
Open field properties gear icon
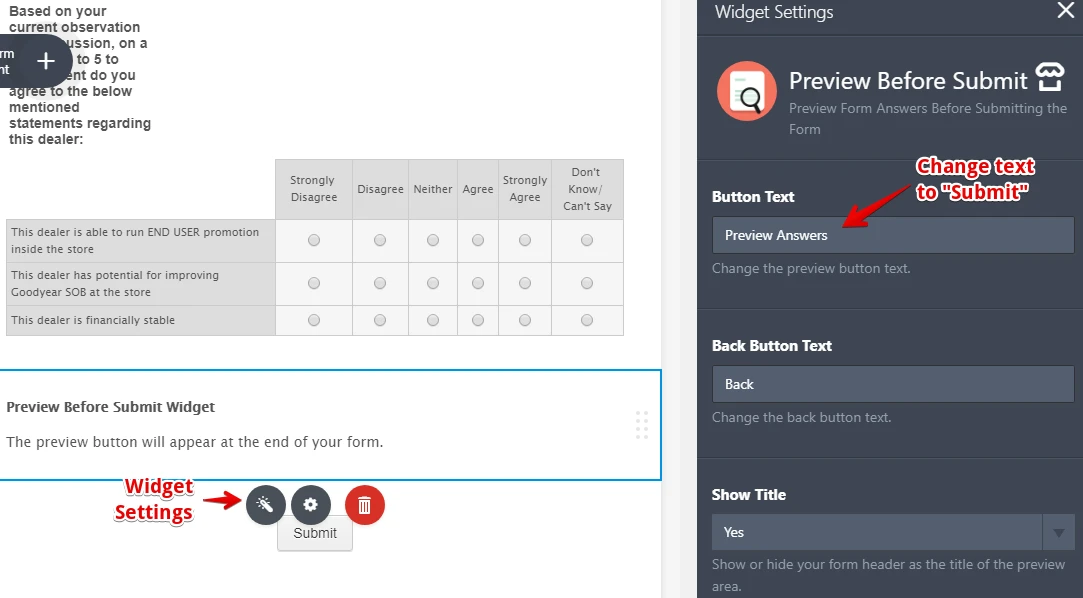point(311,505)
